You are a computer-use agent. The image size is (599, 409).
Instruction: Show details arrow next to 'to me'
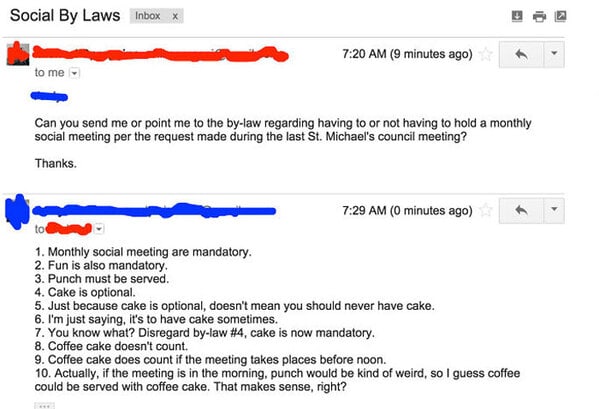click(74, 73)
